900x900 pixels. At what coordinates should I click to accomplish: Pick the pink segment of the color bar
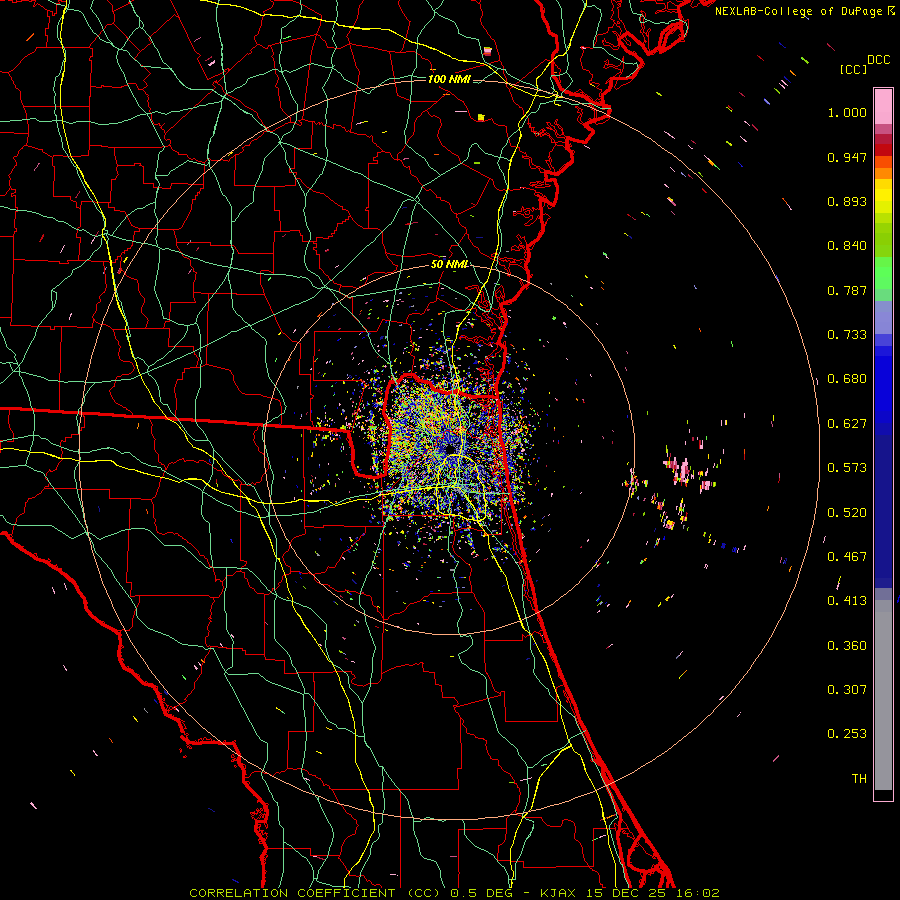[x=883, y=107]
